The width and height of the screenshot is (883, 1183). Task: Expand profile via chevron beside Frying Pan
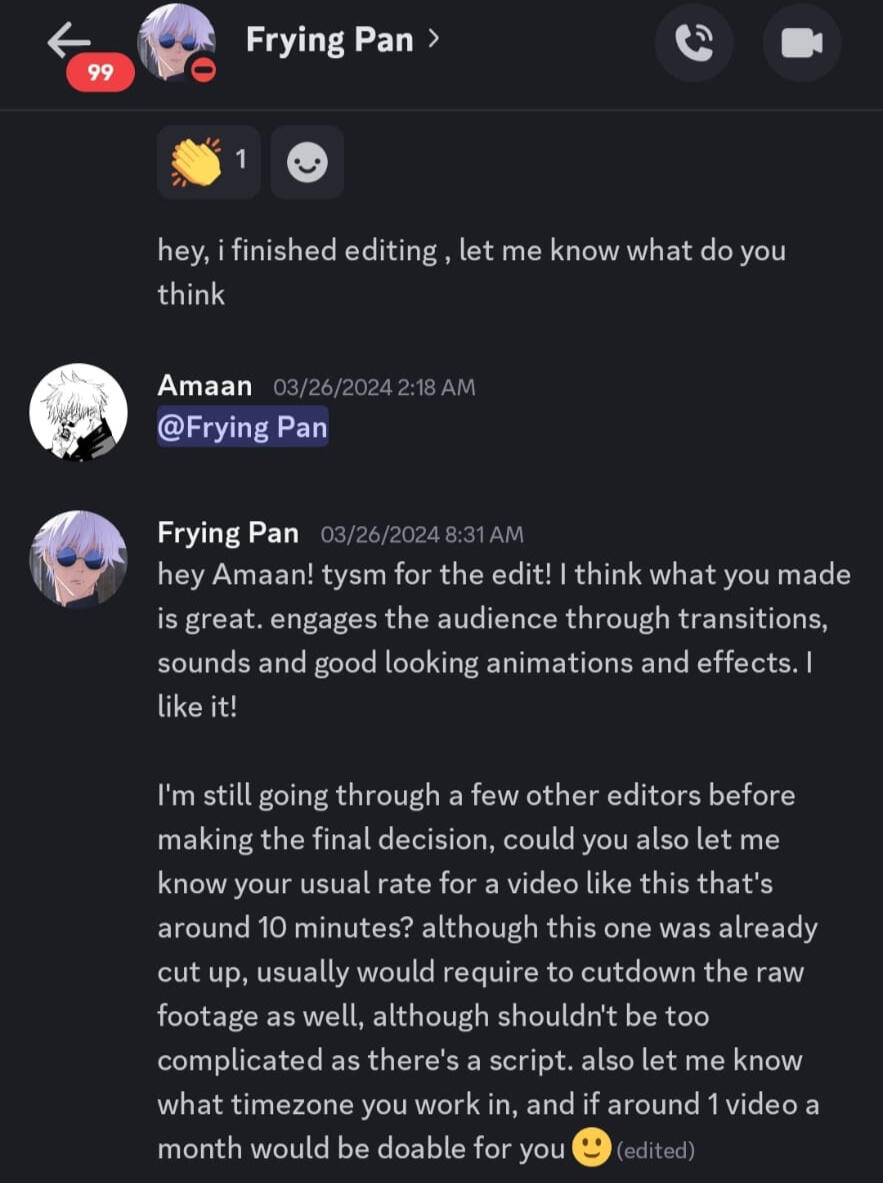pyautogui.click(x=433, y=39)
